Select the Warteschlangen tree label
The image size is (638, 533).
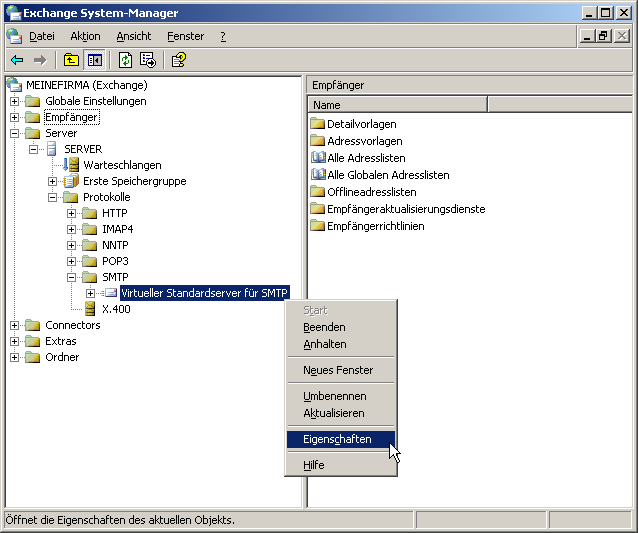(122, 165)
